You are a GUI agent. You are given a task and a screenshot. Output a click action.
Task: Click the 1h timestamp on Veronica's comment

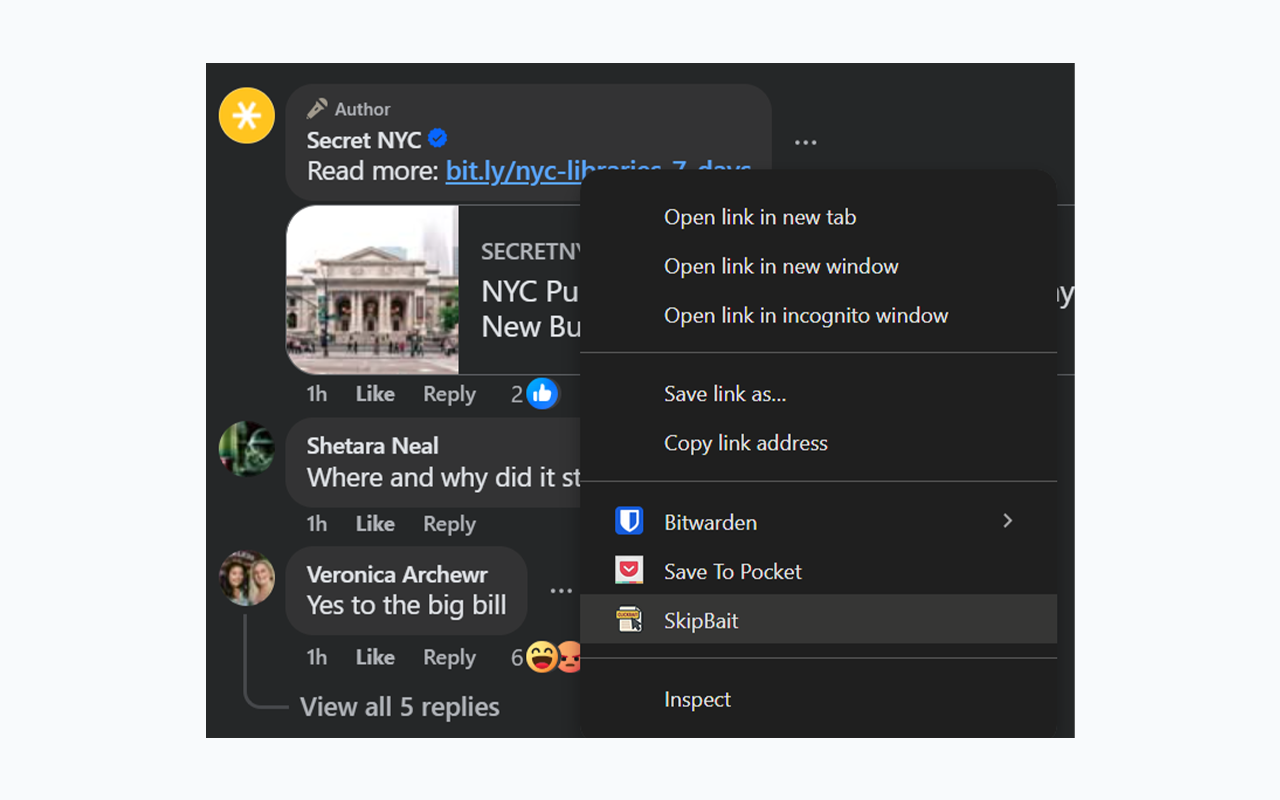[x=317, y=657]
